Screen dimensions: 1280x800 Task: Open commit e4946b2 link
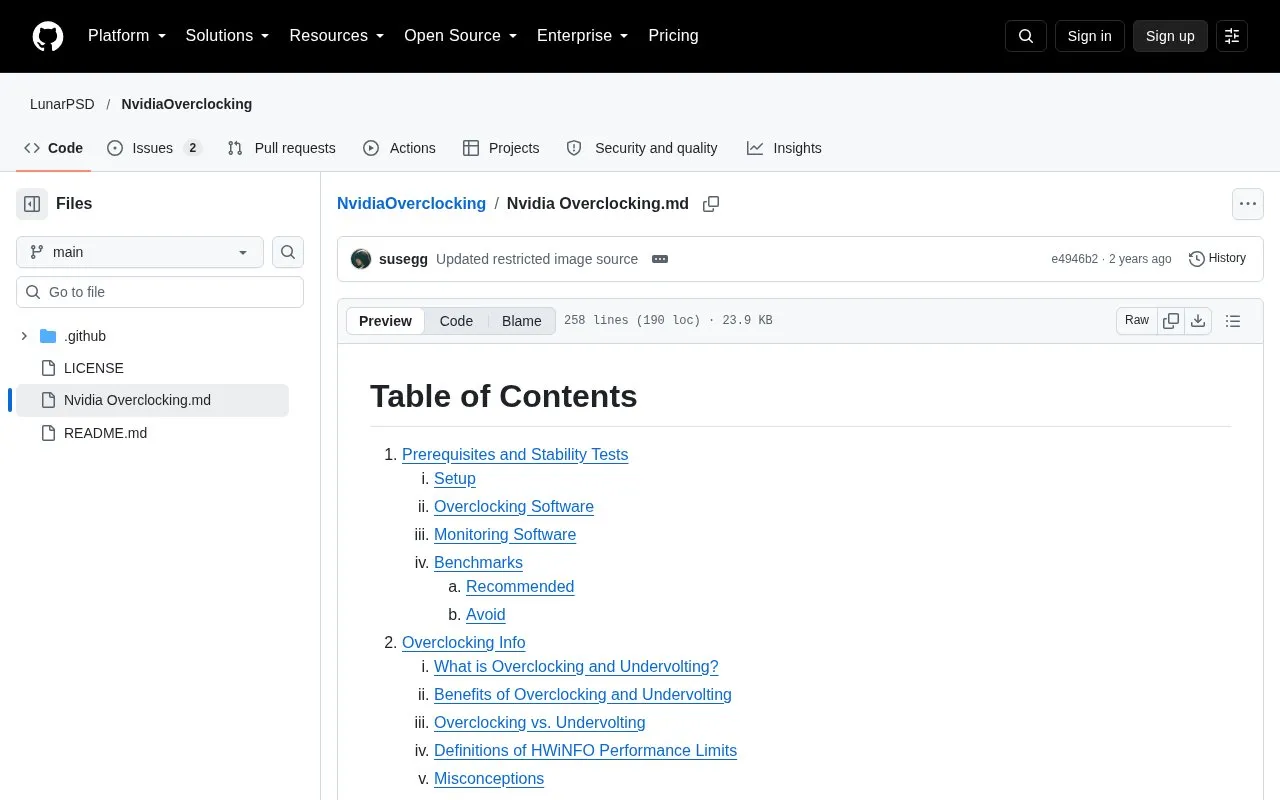pos(1074,259)
